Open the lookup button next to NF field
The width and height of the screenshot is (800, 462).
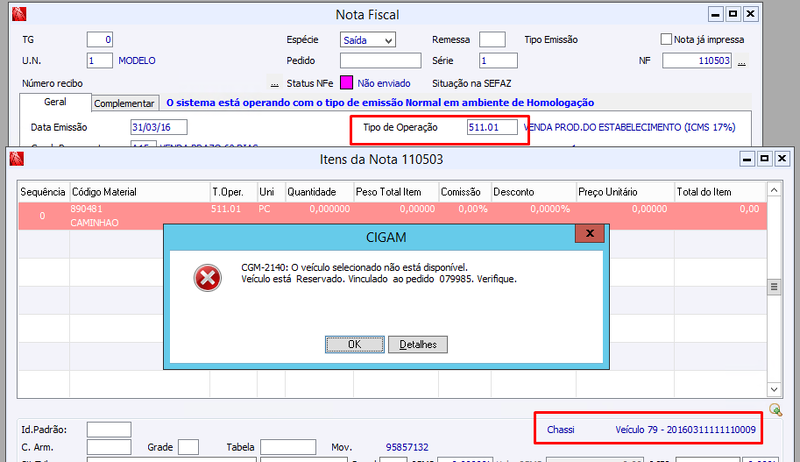(741, 61)
